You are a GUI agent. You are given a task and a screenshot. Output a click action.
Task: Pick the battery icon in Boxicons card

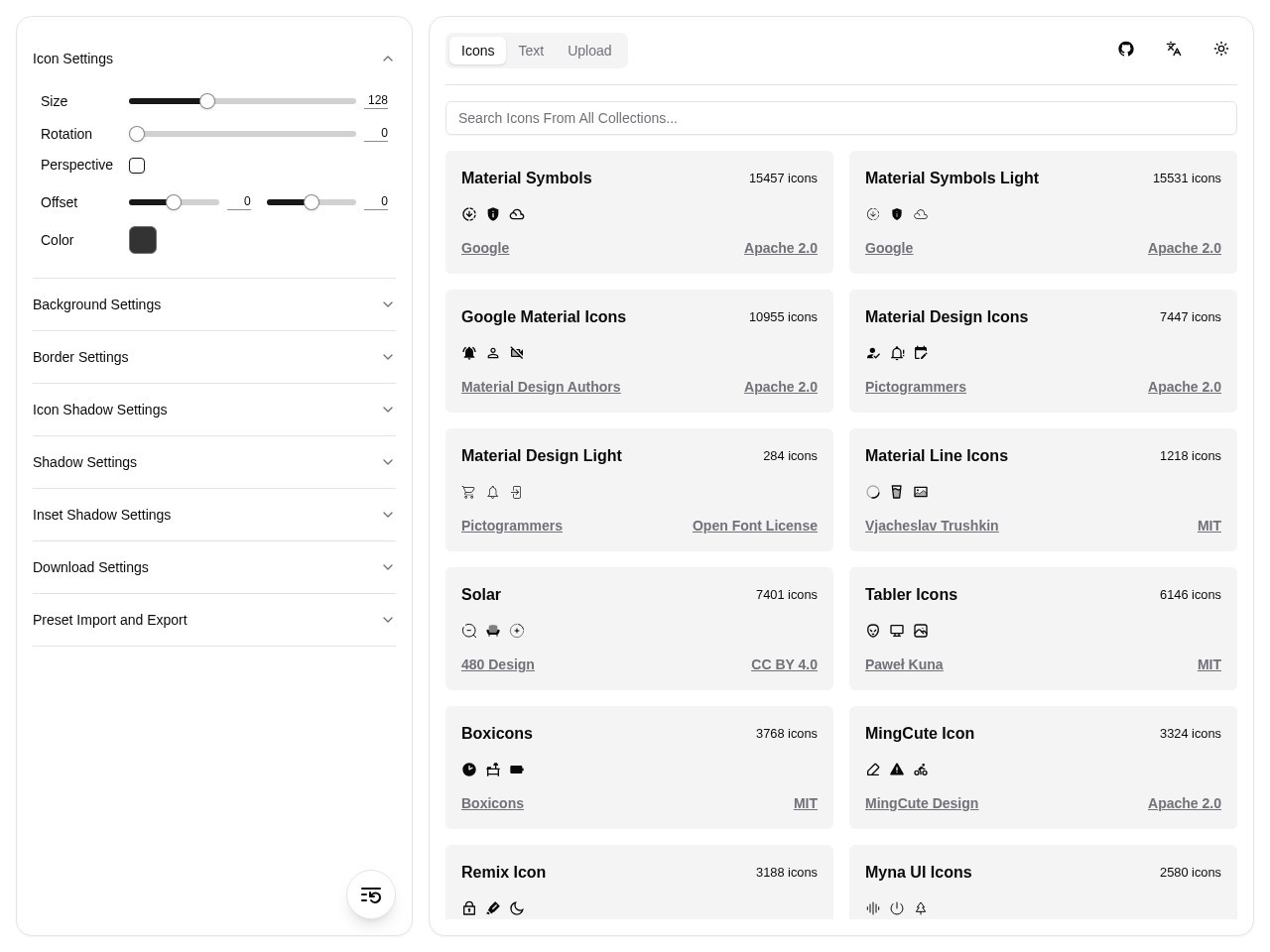[517, 770]
